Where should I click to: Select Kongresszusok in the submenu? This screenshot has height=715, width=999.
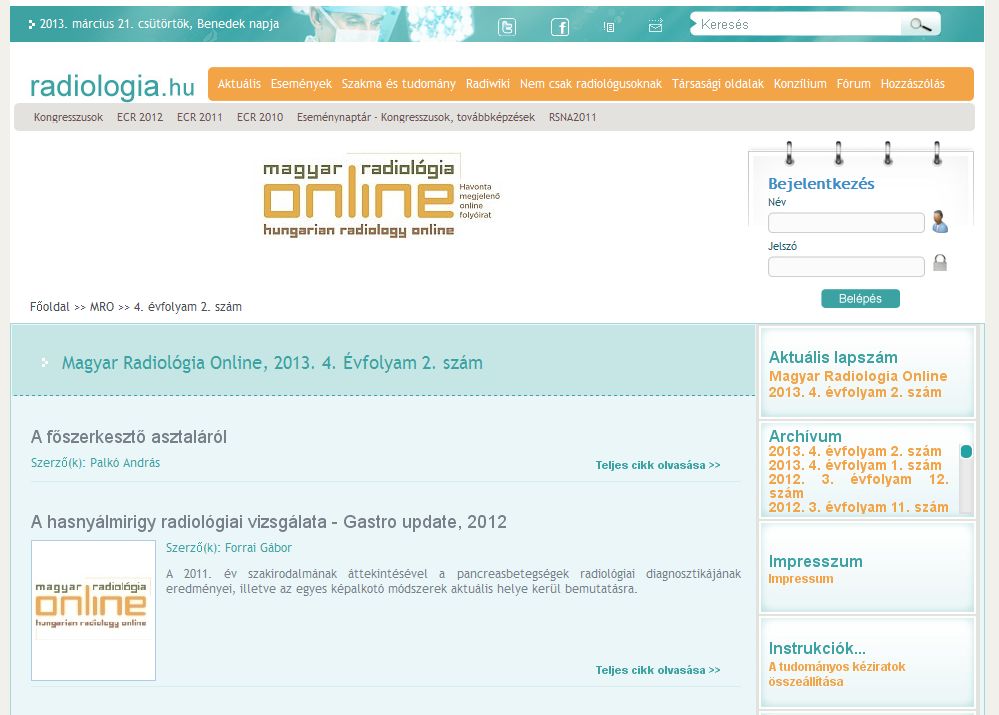(68, 117)
